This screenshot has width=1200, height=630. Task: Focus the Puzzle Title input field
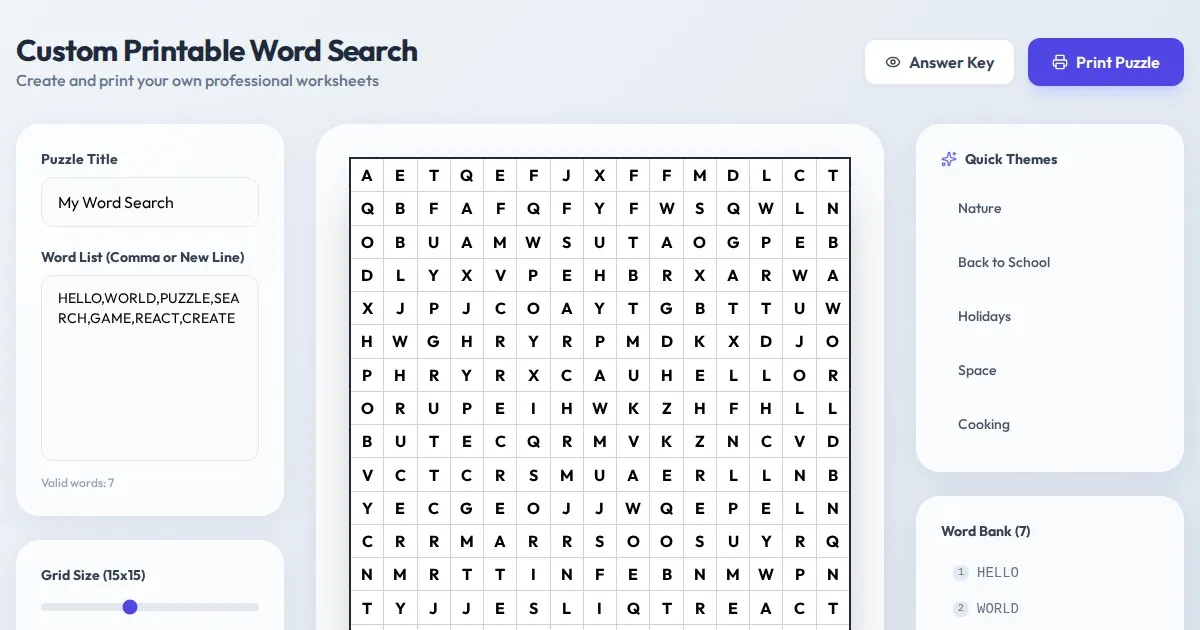[150, 202]
